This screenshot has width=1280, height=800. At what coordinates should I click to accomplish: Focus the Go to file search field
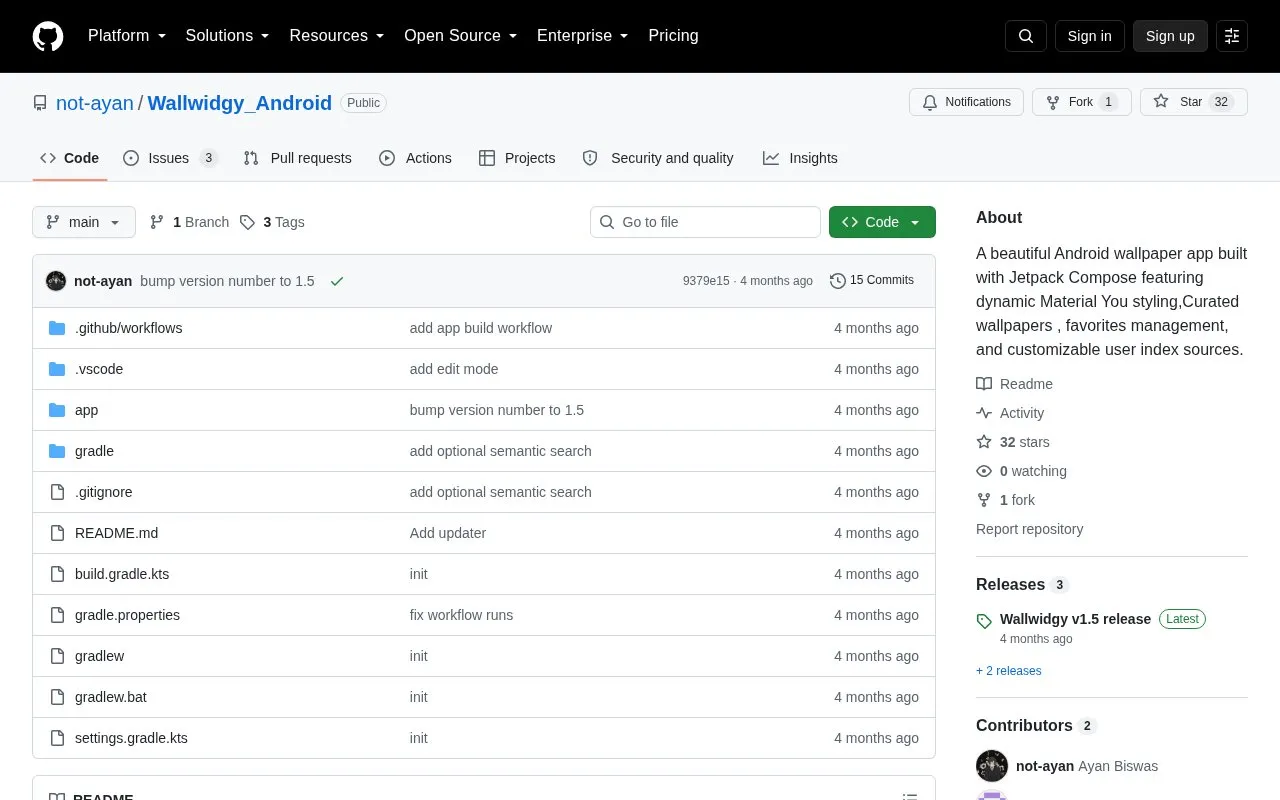(705, 222)
